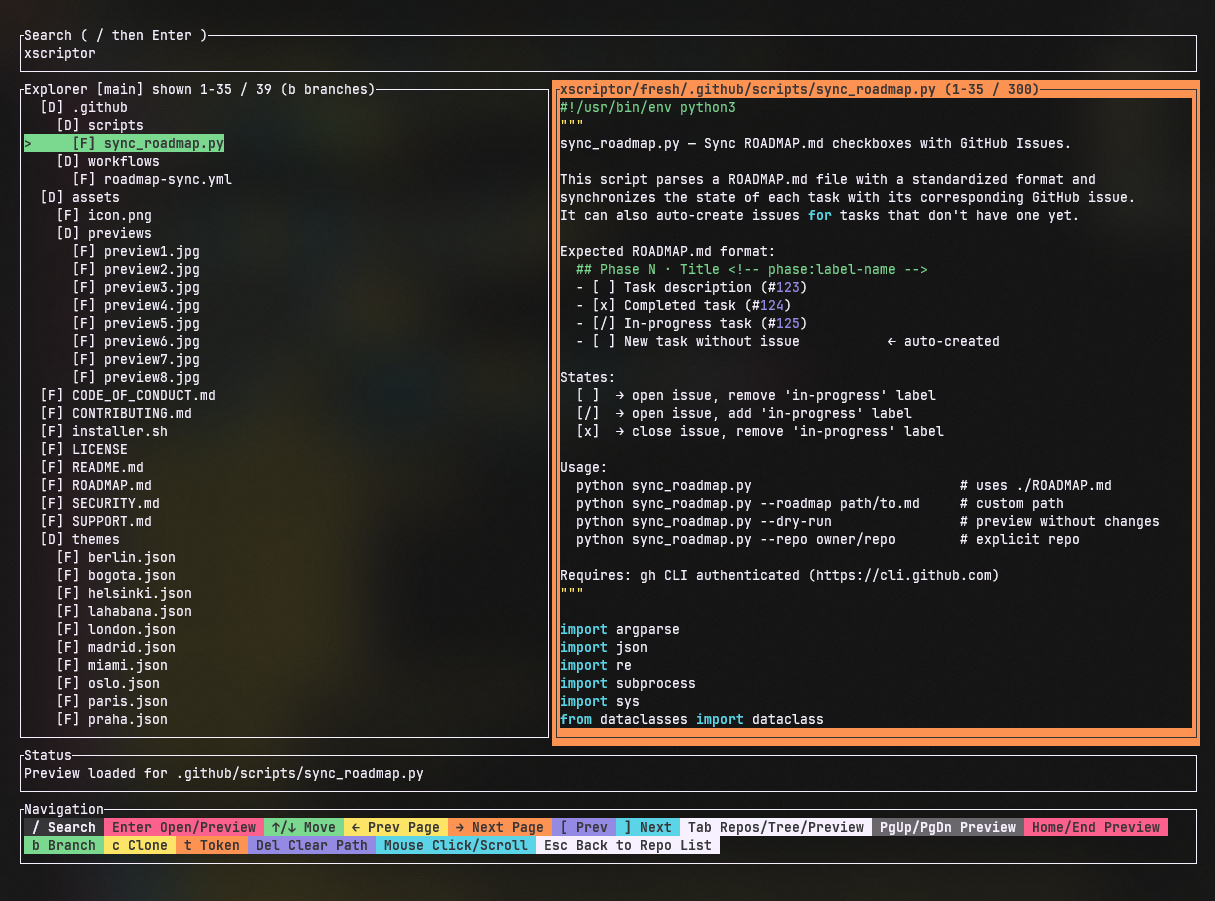Click '→ Next Page' navigation key
Screen dimensions: 1215x901
tap(500, 827)
